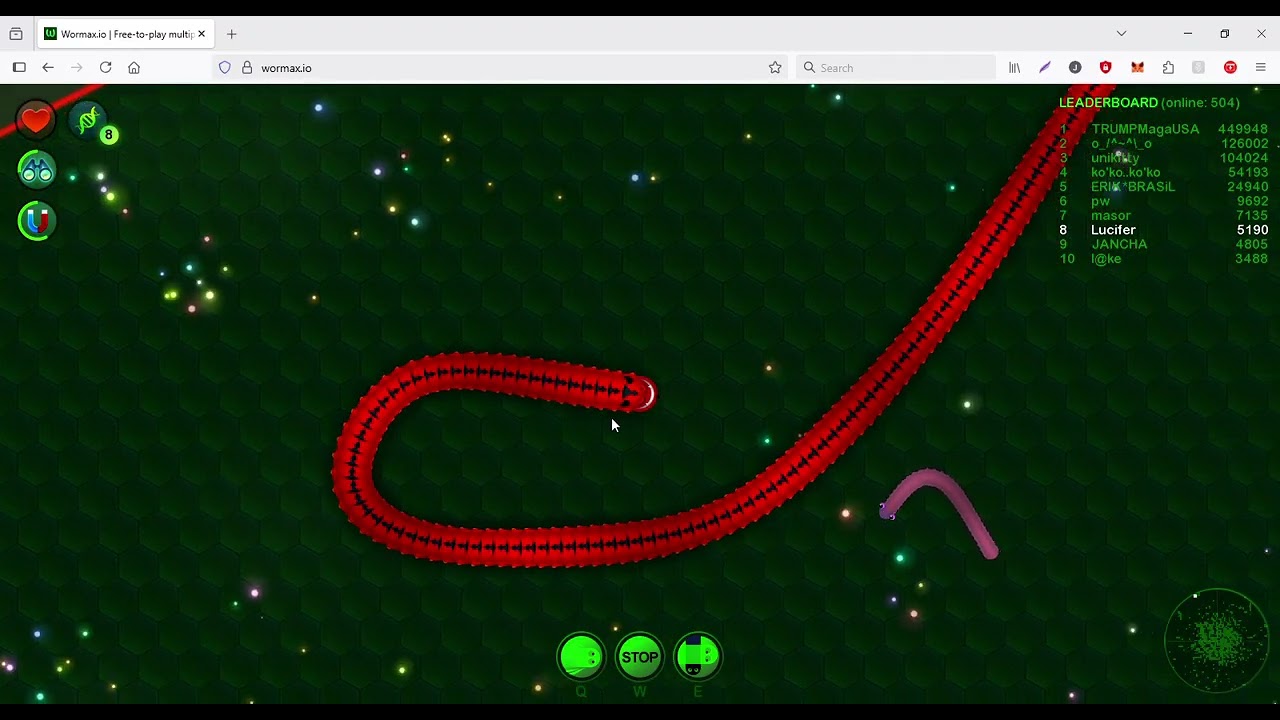The height and width of the screenshot is (720, 1280).
Task: Click the circular minimap
Action: click(x=1217, y=641)
